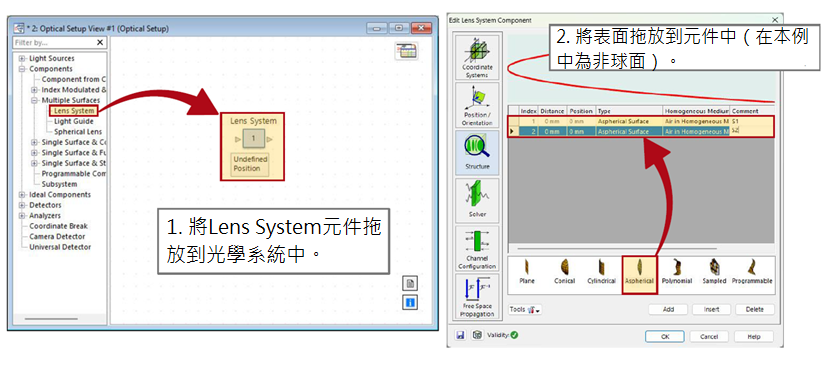Select Lens System in the tree
The image size is (831, 383).
point(74,111)
